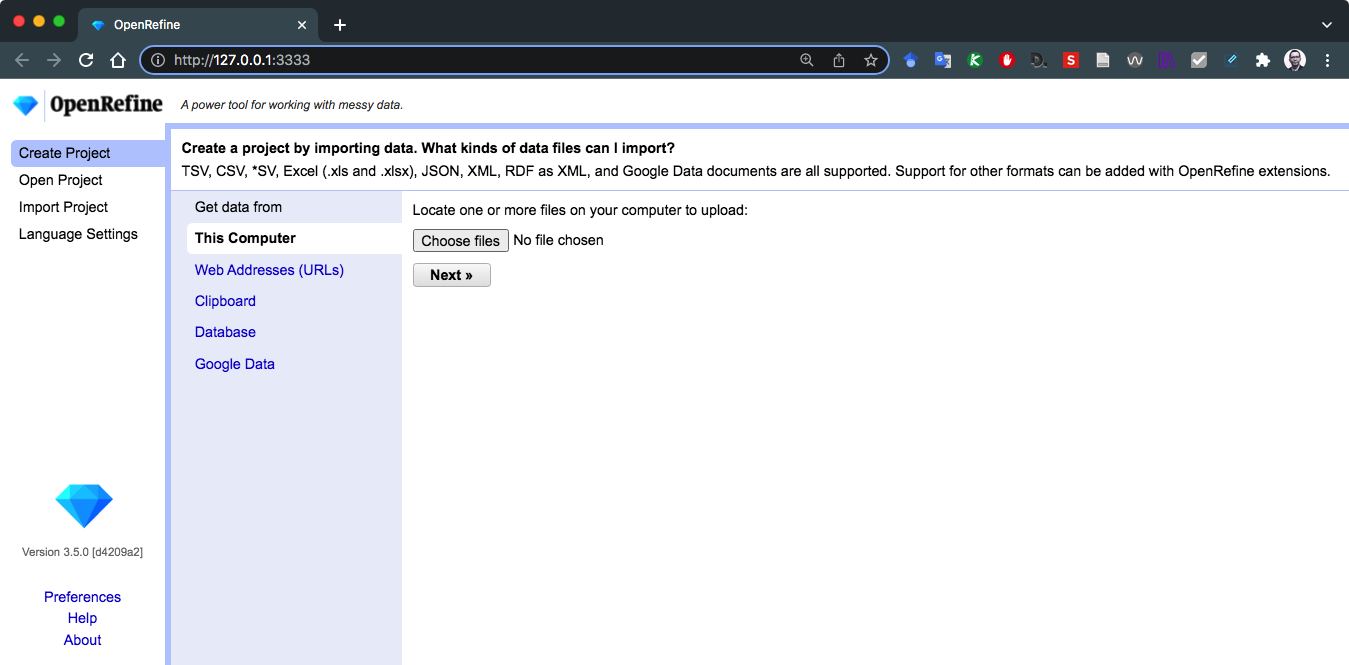Select This Computer as data source
This screenshot has height=665, width=1349.
click(x=294, y=238)
